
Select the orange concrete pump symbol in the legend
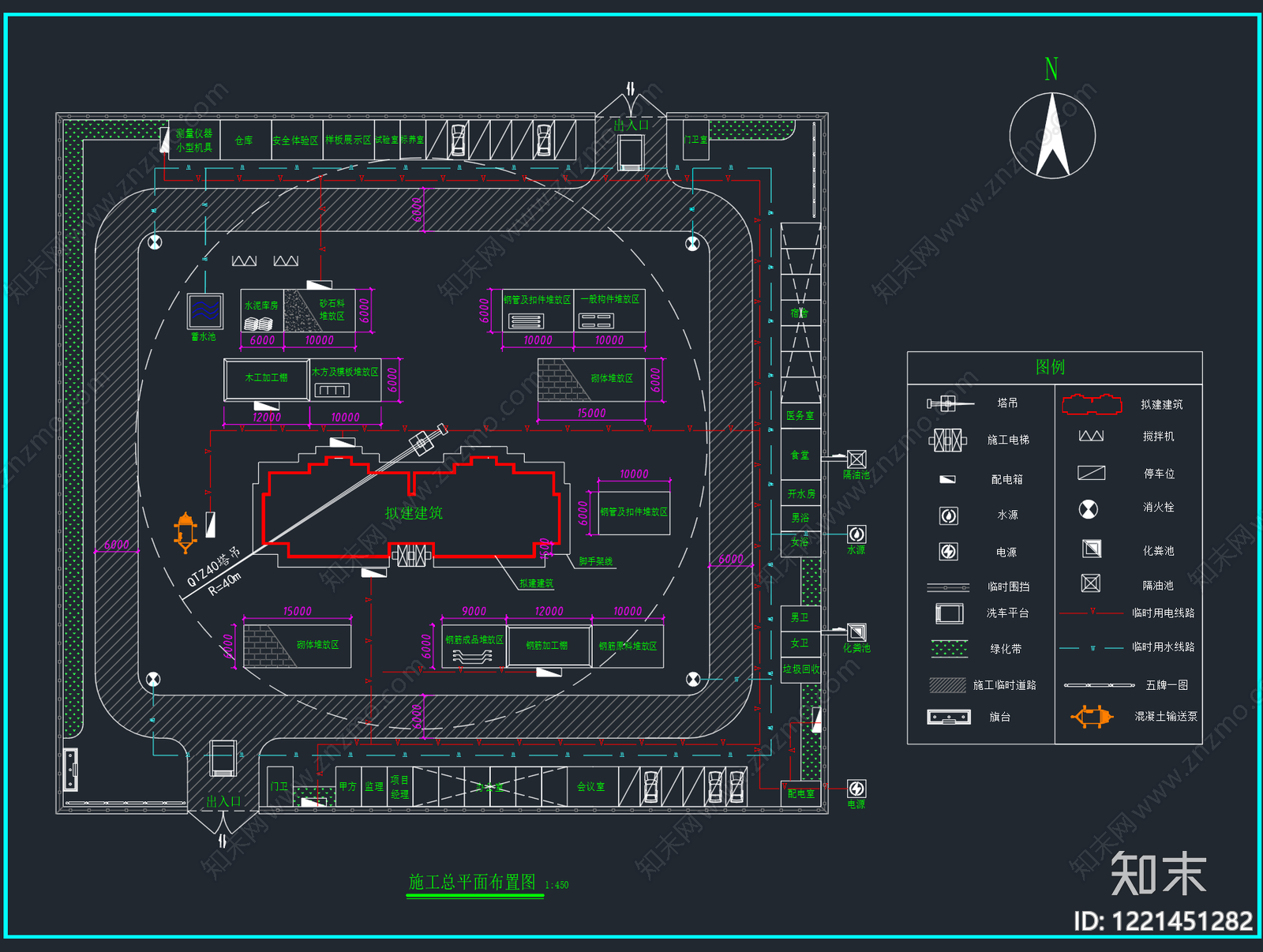coord(1092,717)
